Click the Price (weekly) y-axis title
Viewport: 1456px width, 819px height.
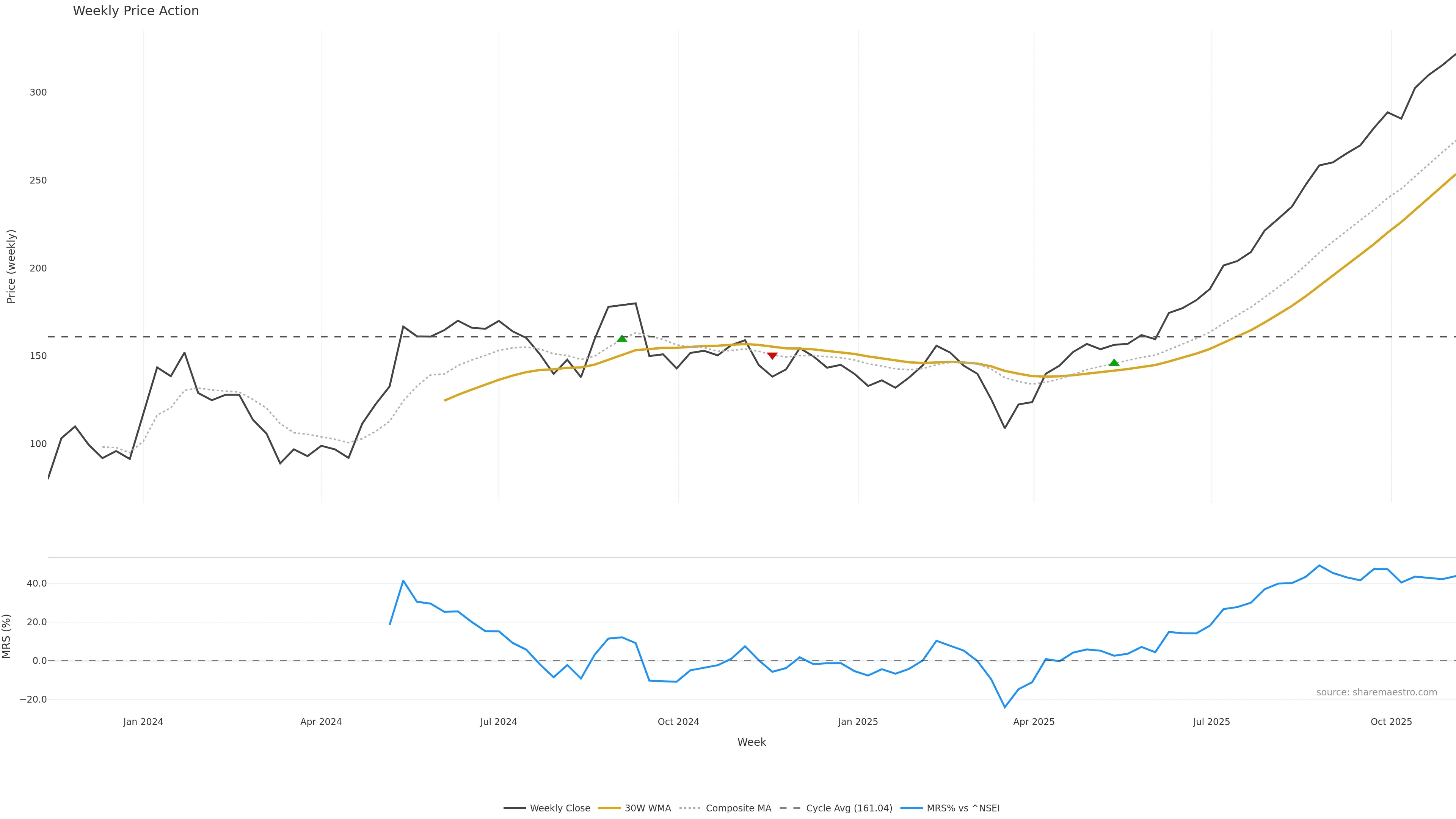click(11, 266)
